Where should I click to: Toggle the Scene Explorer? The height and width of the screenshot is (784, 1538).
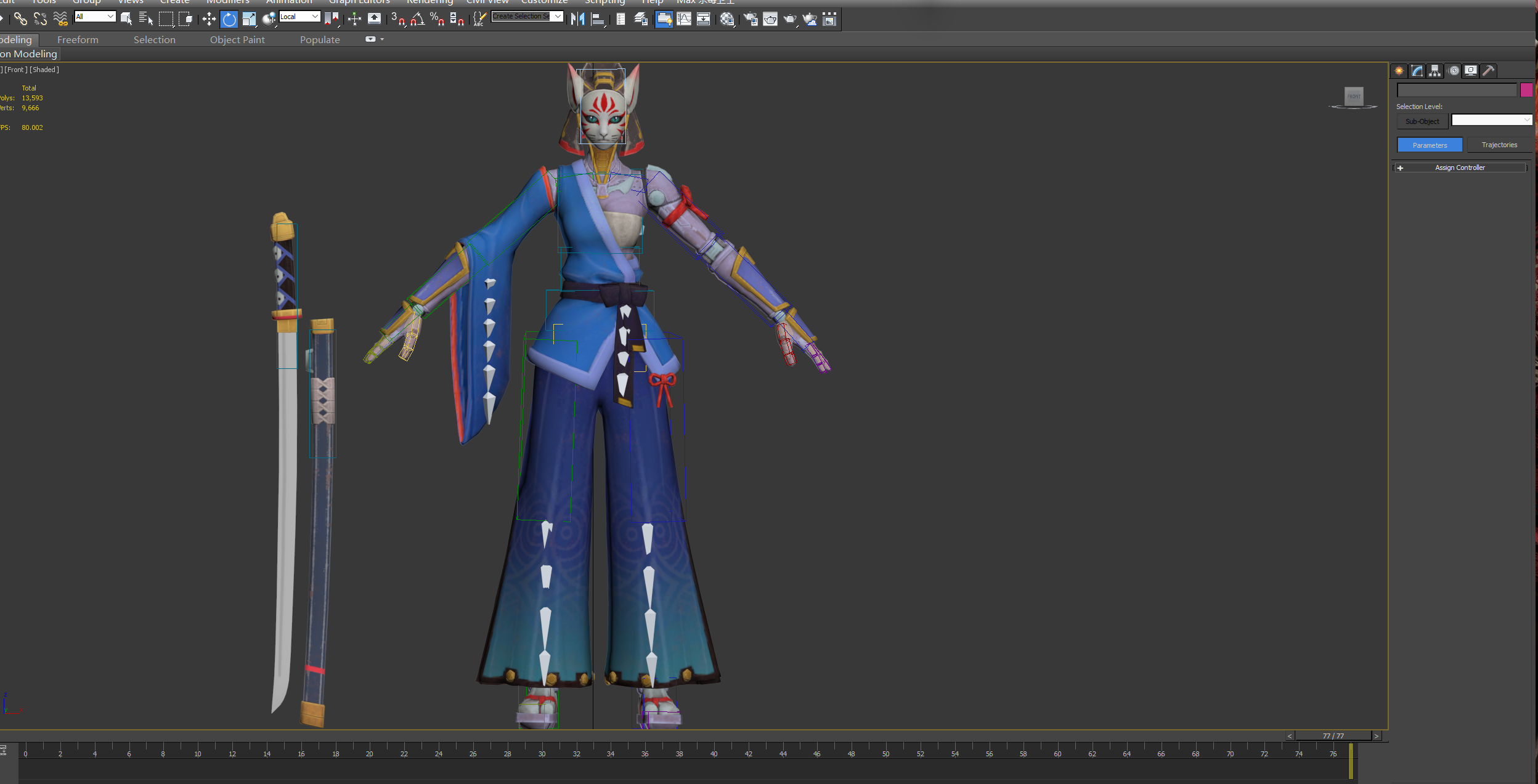(620, 19)
